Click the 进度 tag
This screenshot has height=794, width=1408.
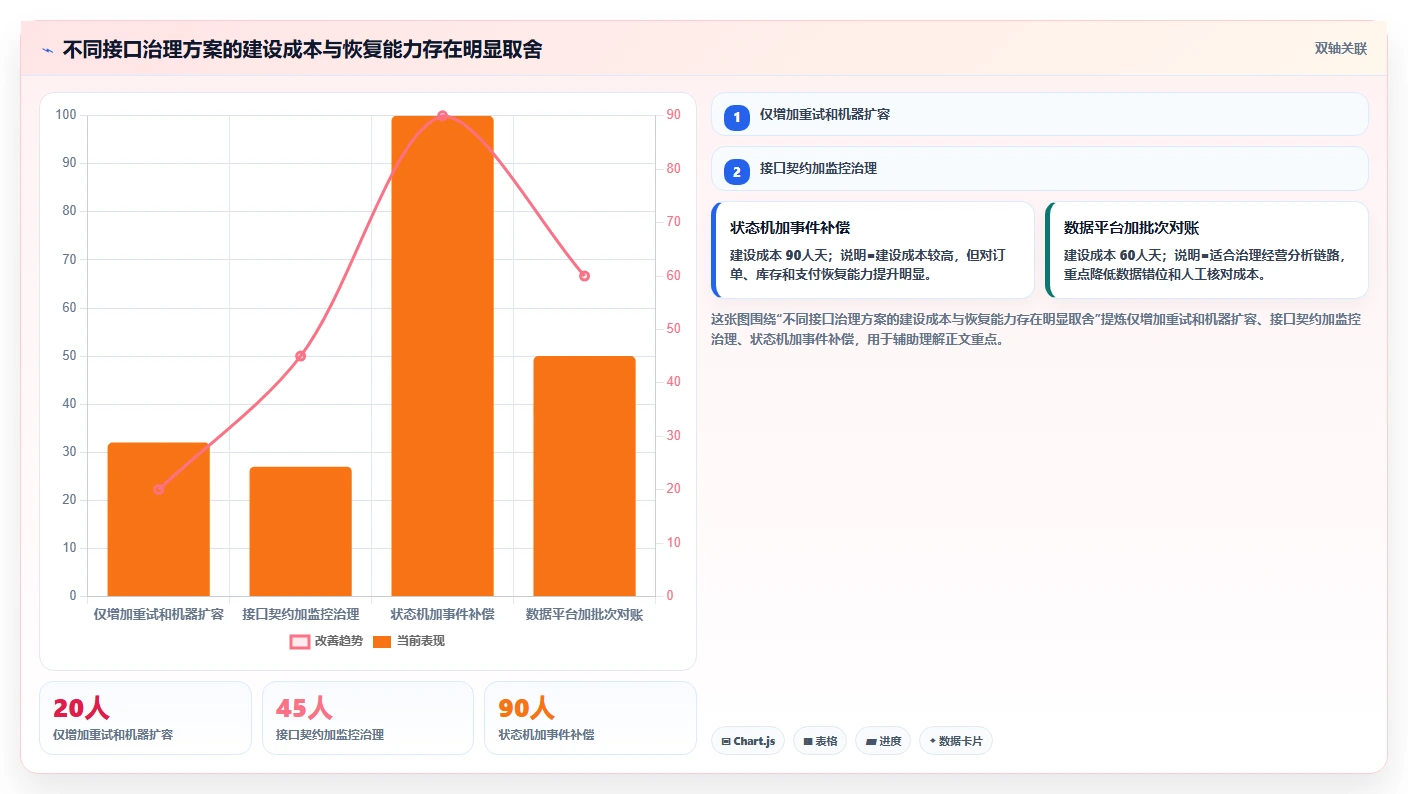pos(883,741)
